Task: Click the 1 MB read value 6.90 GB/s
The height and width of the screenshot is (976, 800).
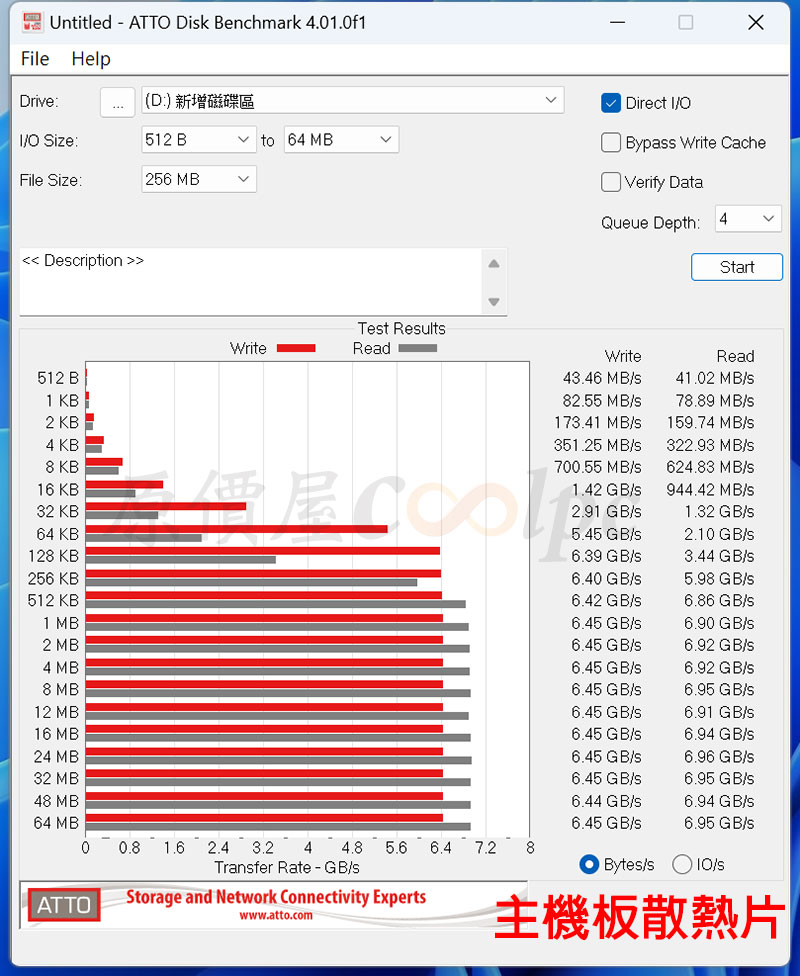Action: coord(719,623)
